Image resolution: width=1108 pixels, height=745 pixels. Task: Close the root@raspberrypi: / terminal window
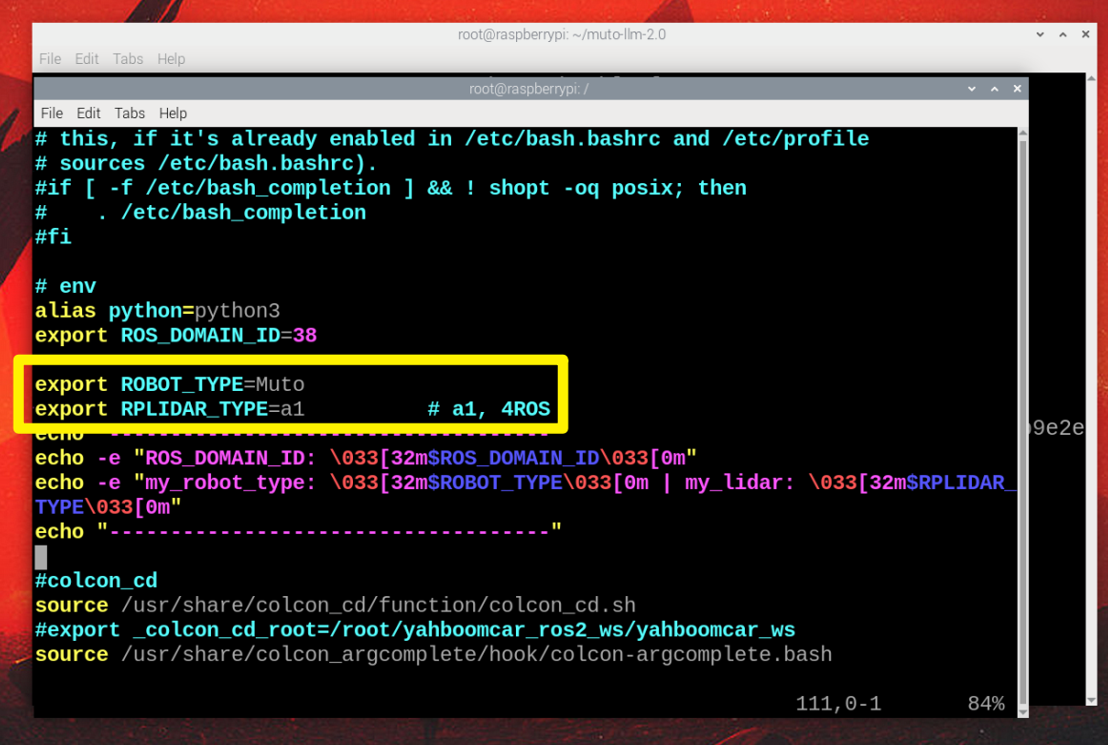[1017, 88]
